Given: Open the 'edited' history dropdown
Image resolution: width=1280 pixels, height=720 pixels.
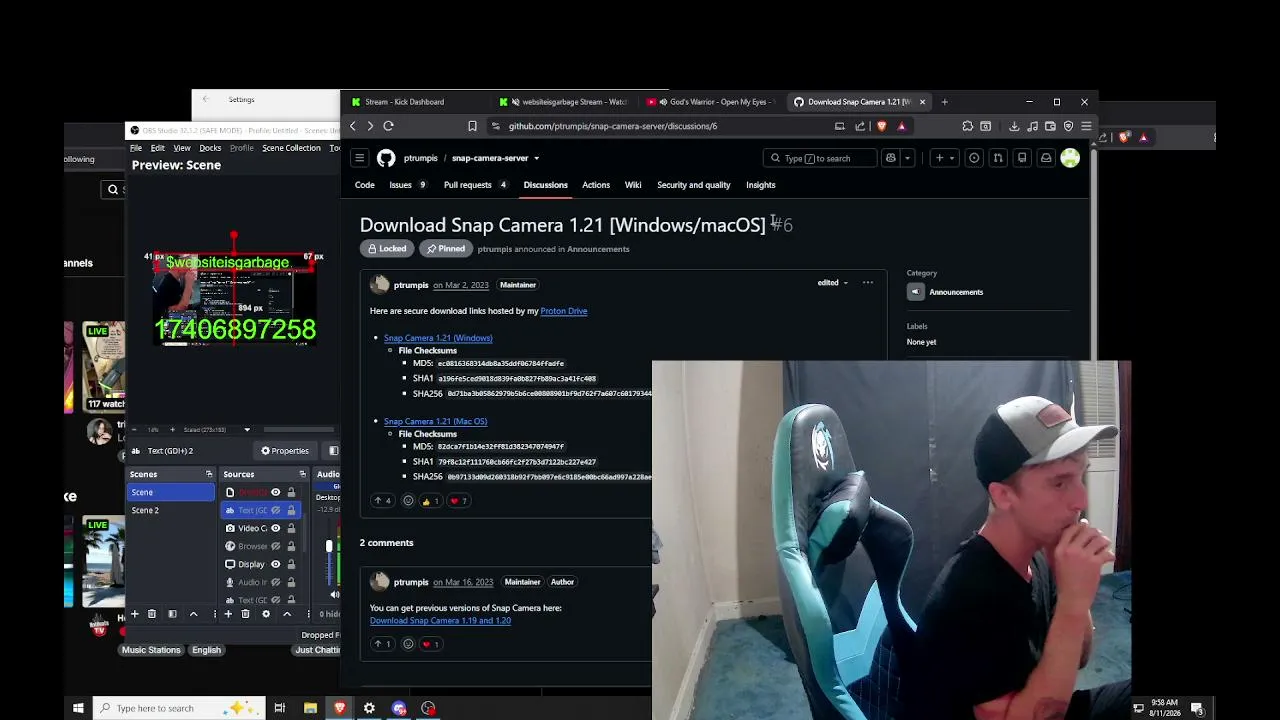Looking at the screenshot, I should (x=832, y=283).
